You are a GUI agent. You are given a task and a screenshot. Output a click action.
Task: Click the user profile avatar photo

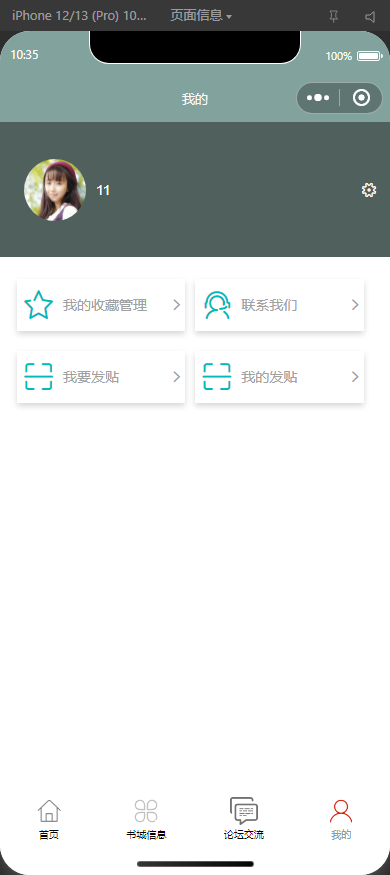pyautogui.click(x=55, y=190)
